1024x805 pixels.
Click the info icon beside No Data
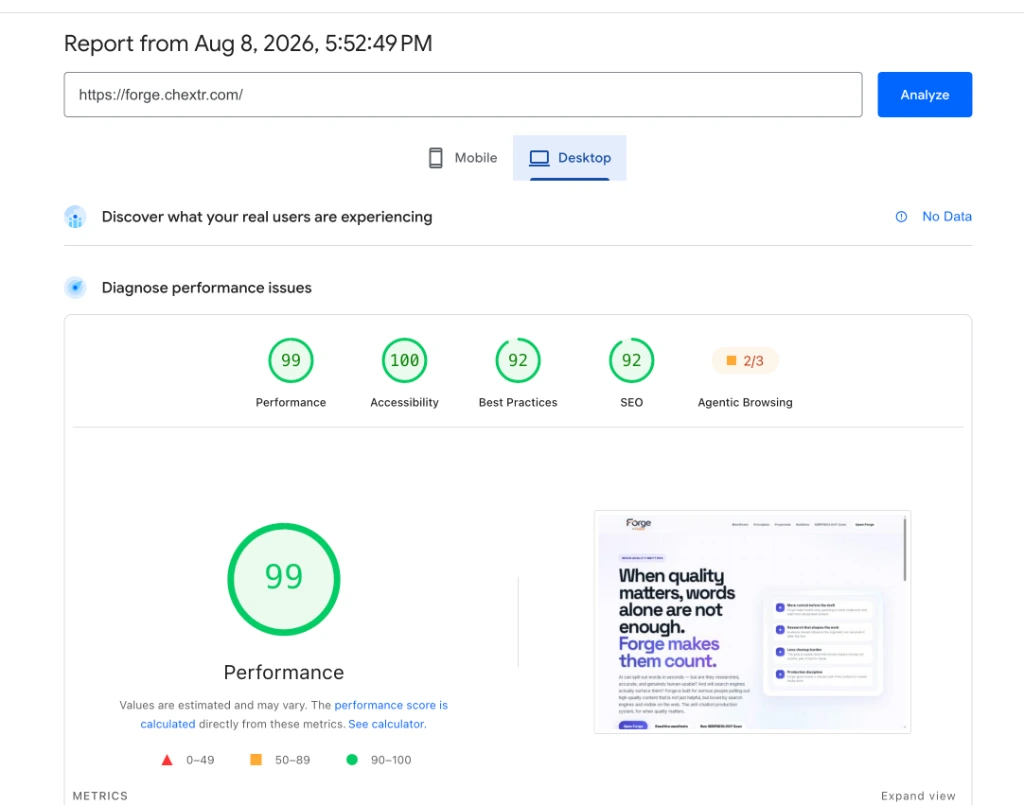[x=901, y=217]
